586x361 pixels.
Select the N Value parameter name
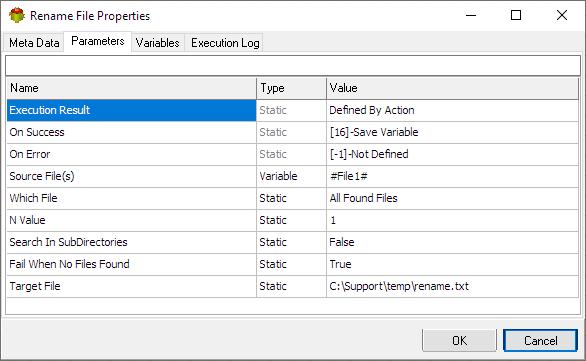[132, 220]
